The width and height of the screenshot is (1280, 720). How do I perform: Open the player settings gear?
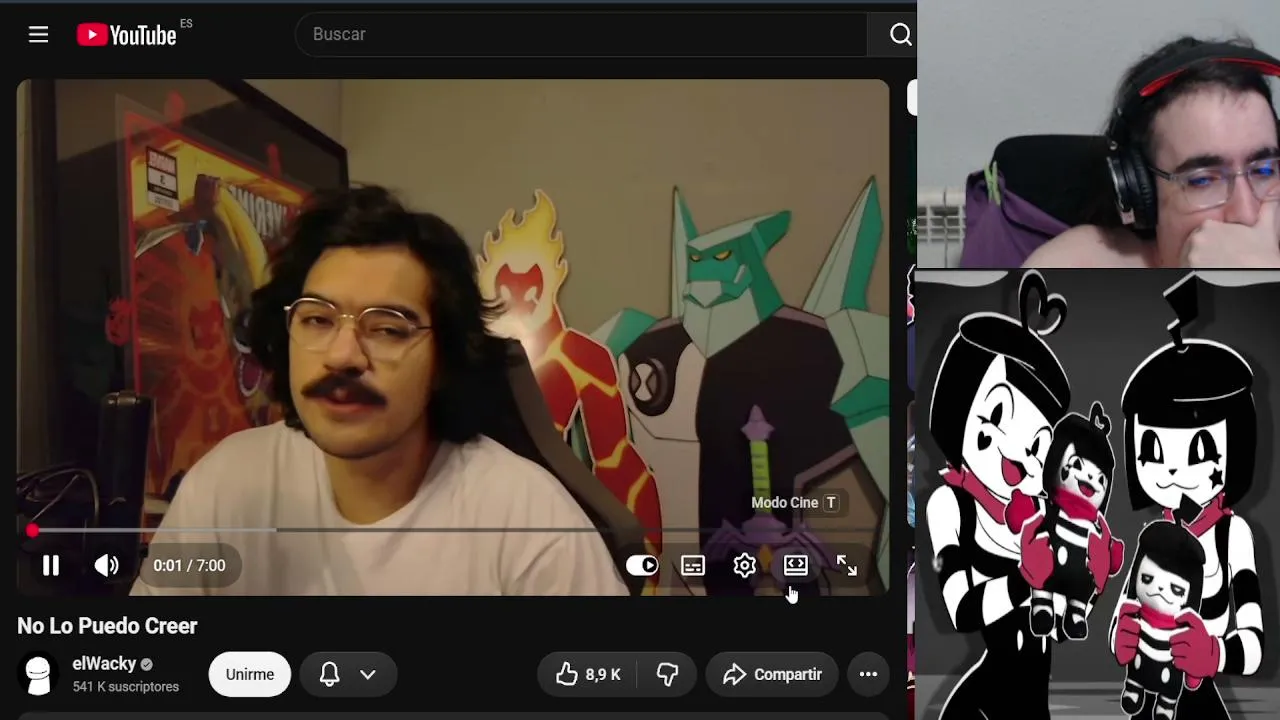click(x=744, y=566)
